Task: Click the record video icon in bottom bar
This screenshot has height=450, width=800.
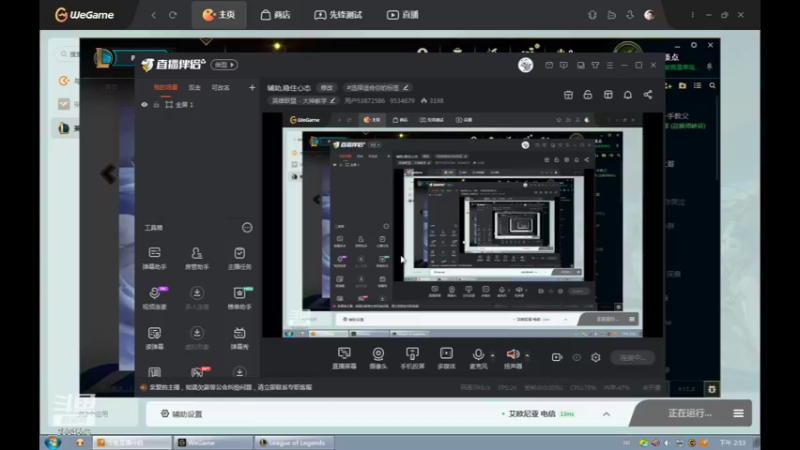Action: click(x=557, y=357)
